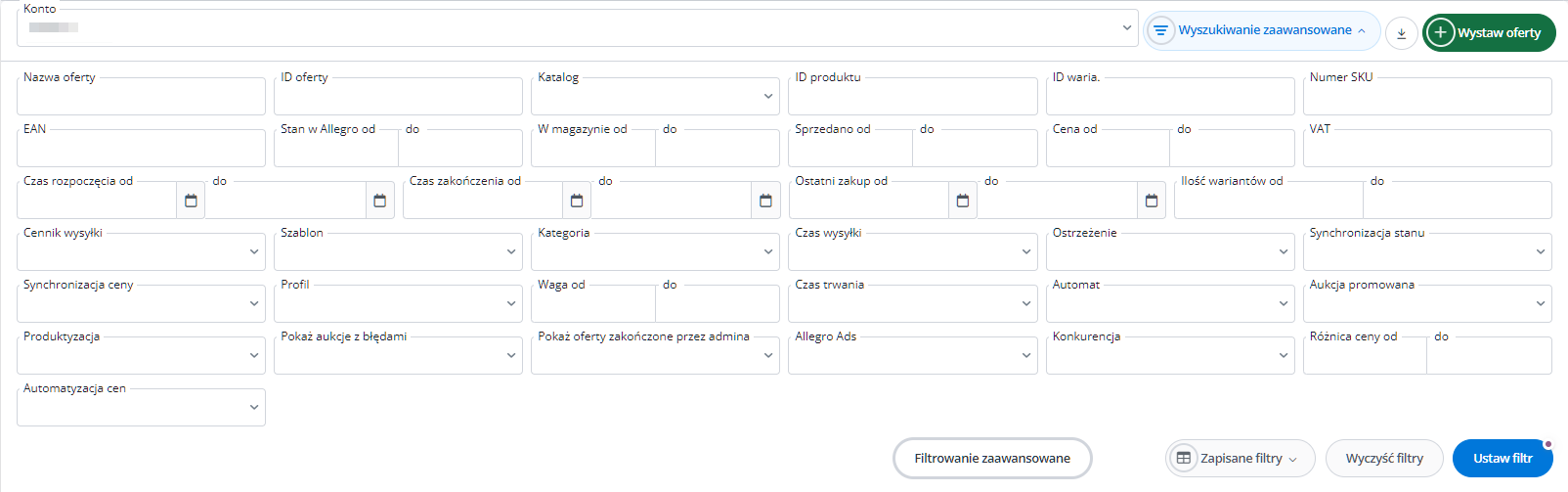Click the Wyczyść filtry button
The width and height of the screenshot is (1568, 492).
click(x=1384, y=458)
